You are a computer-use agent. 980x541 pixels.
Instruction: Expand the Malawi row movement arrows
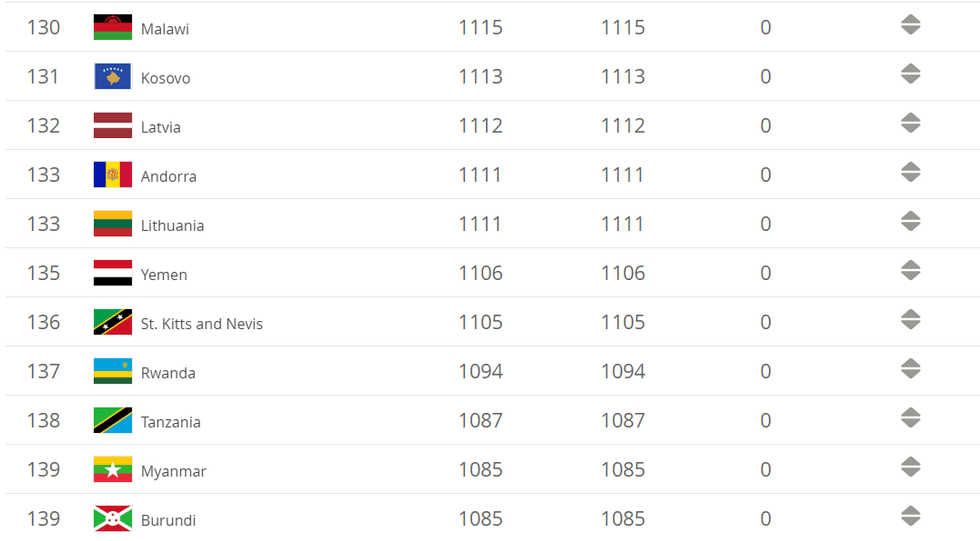tap(910, 25)
